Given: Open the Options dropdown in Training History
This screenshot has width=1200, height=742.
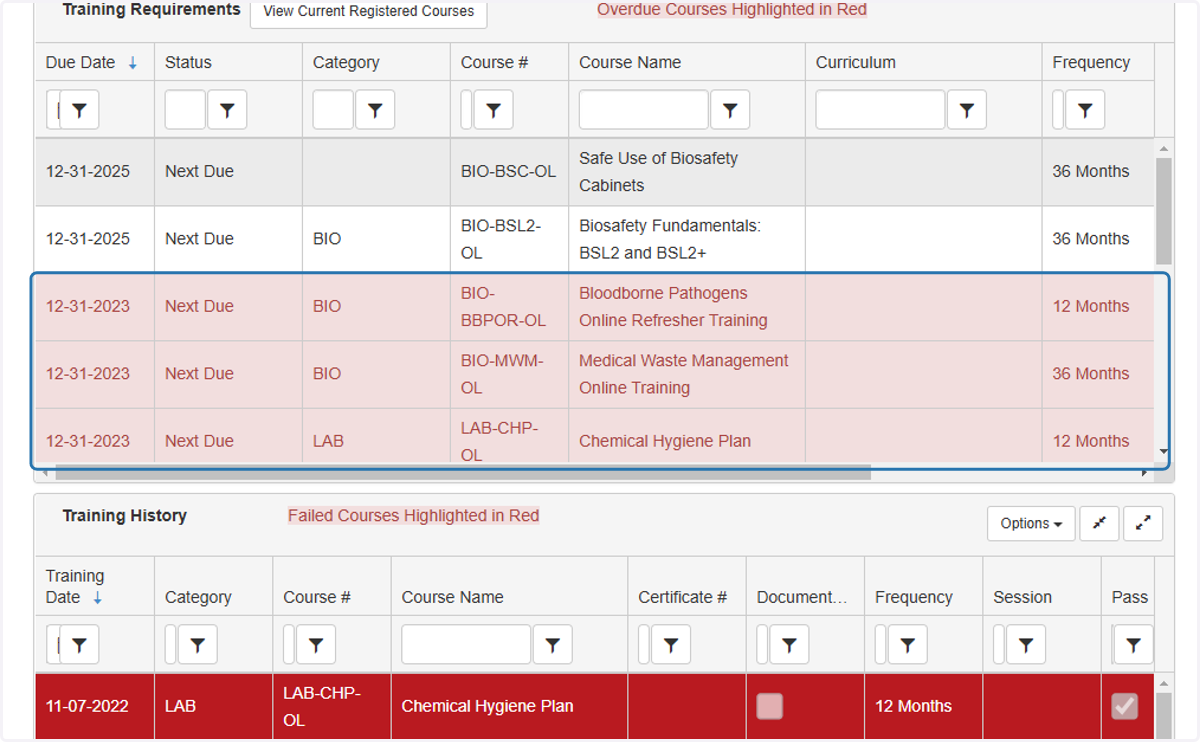Looking at the screenshot, I should 1031,523.
